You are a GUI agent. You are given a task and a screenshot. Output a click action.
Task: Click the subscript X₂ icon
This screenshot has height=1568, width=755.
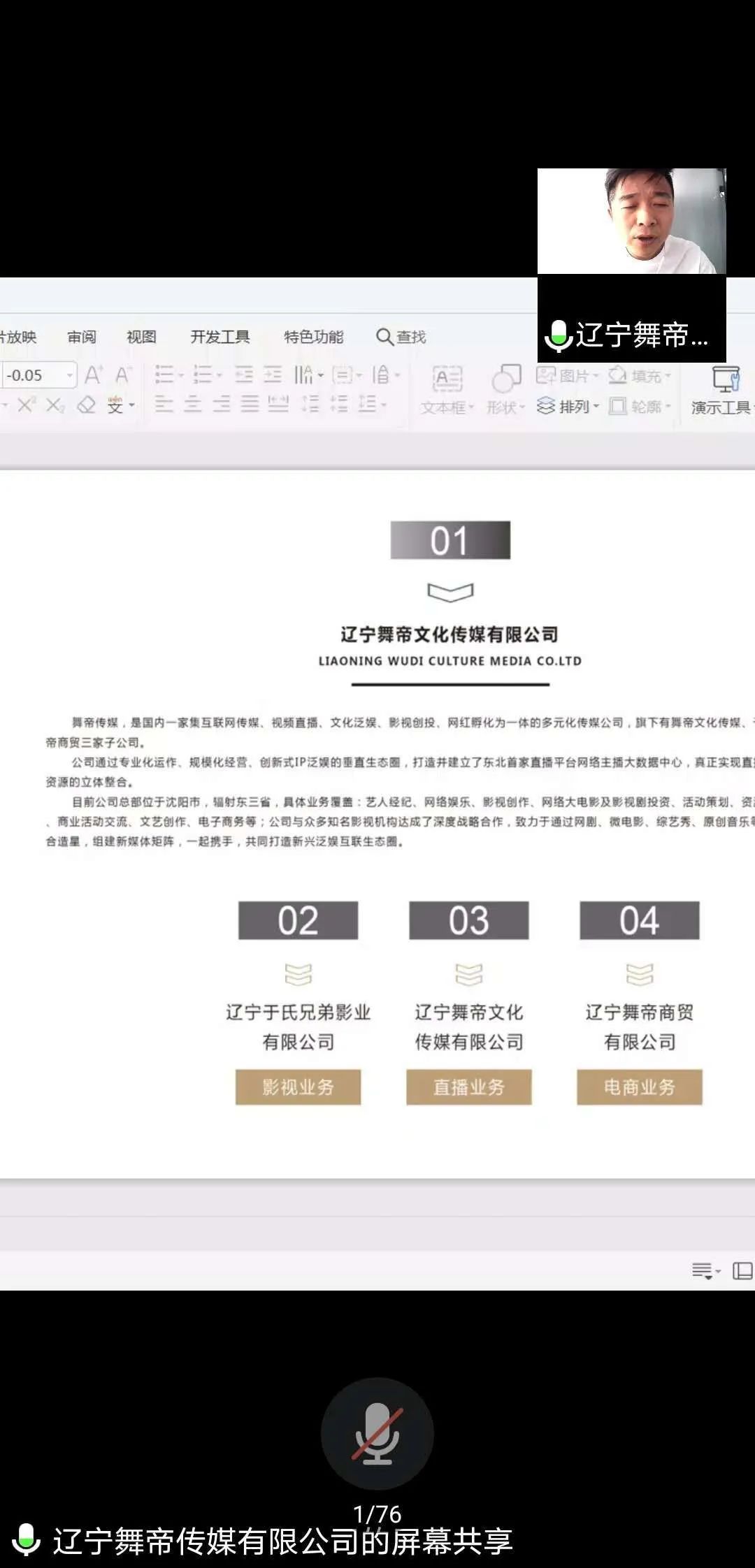point(55,405)
